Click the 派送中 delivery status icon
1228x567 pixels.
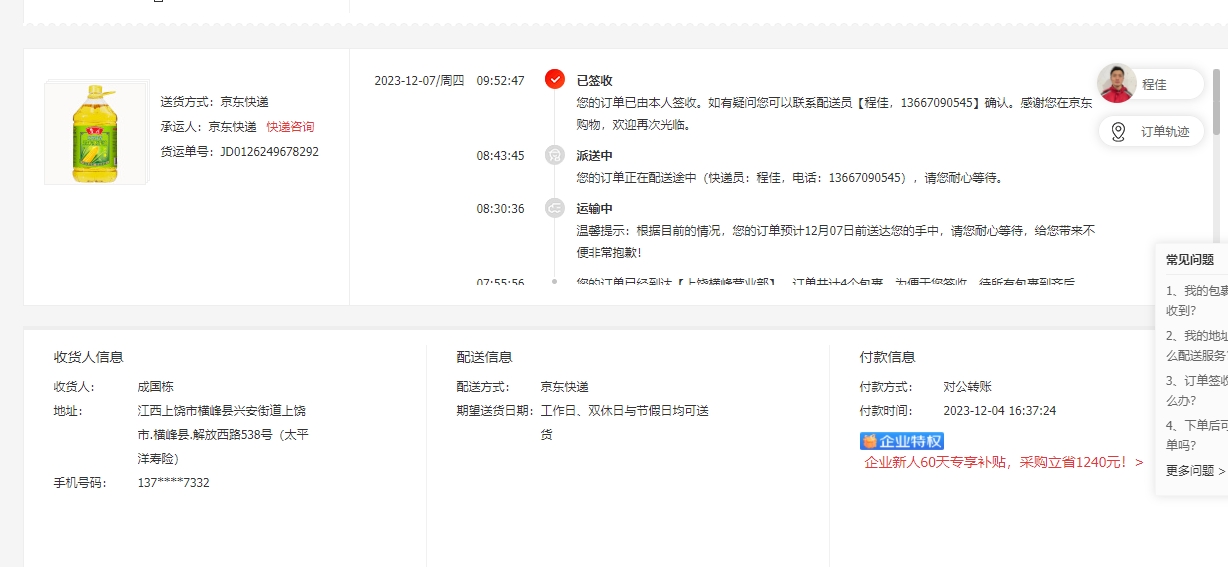(x=555, y=155)
